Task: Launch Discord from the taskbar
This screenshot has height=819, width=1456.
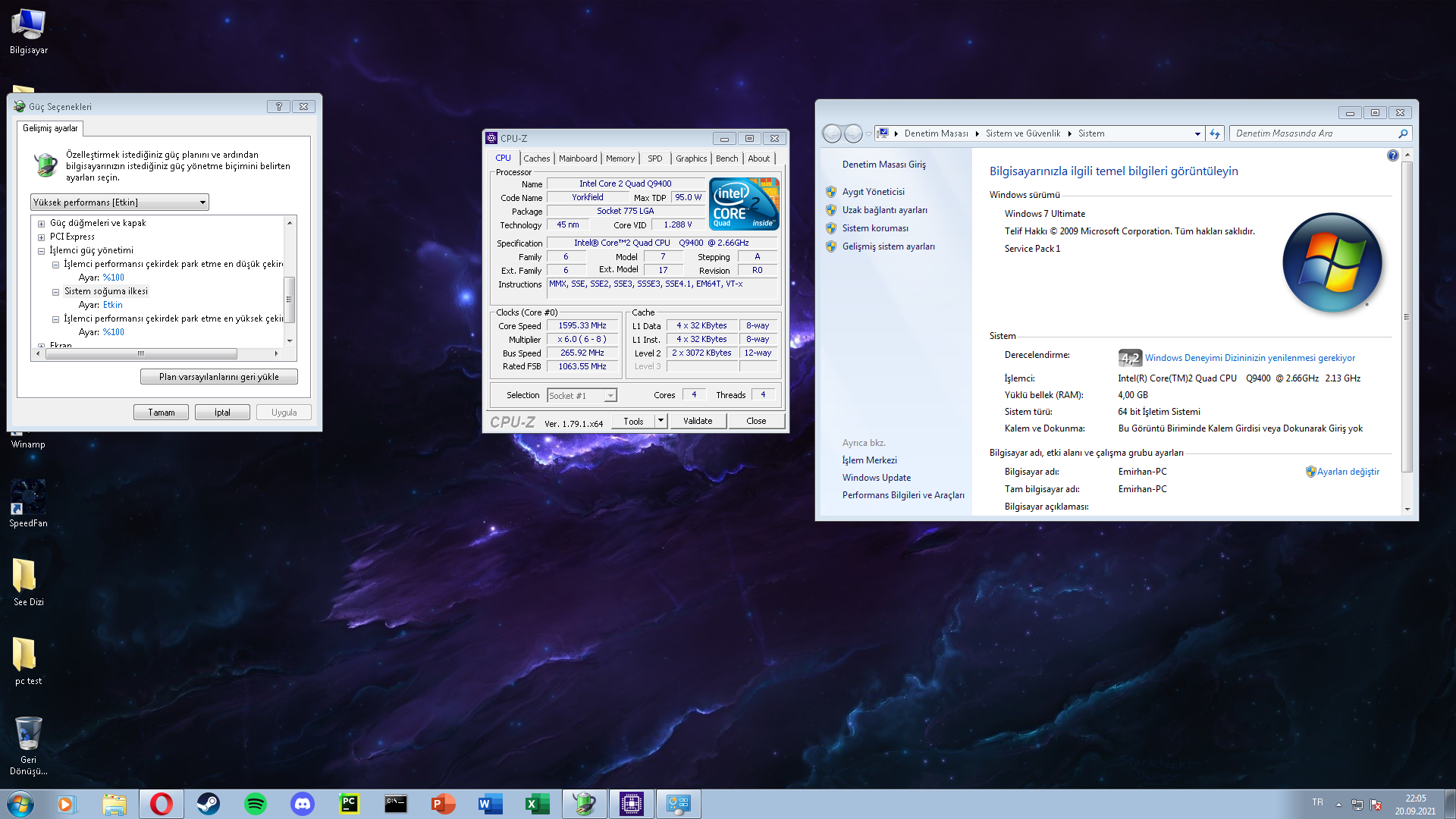Action: 303,804
